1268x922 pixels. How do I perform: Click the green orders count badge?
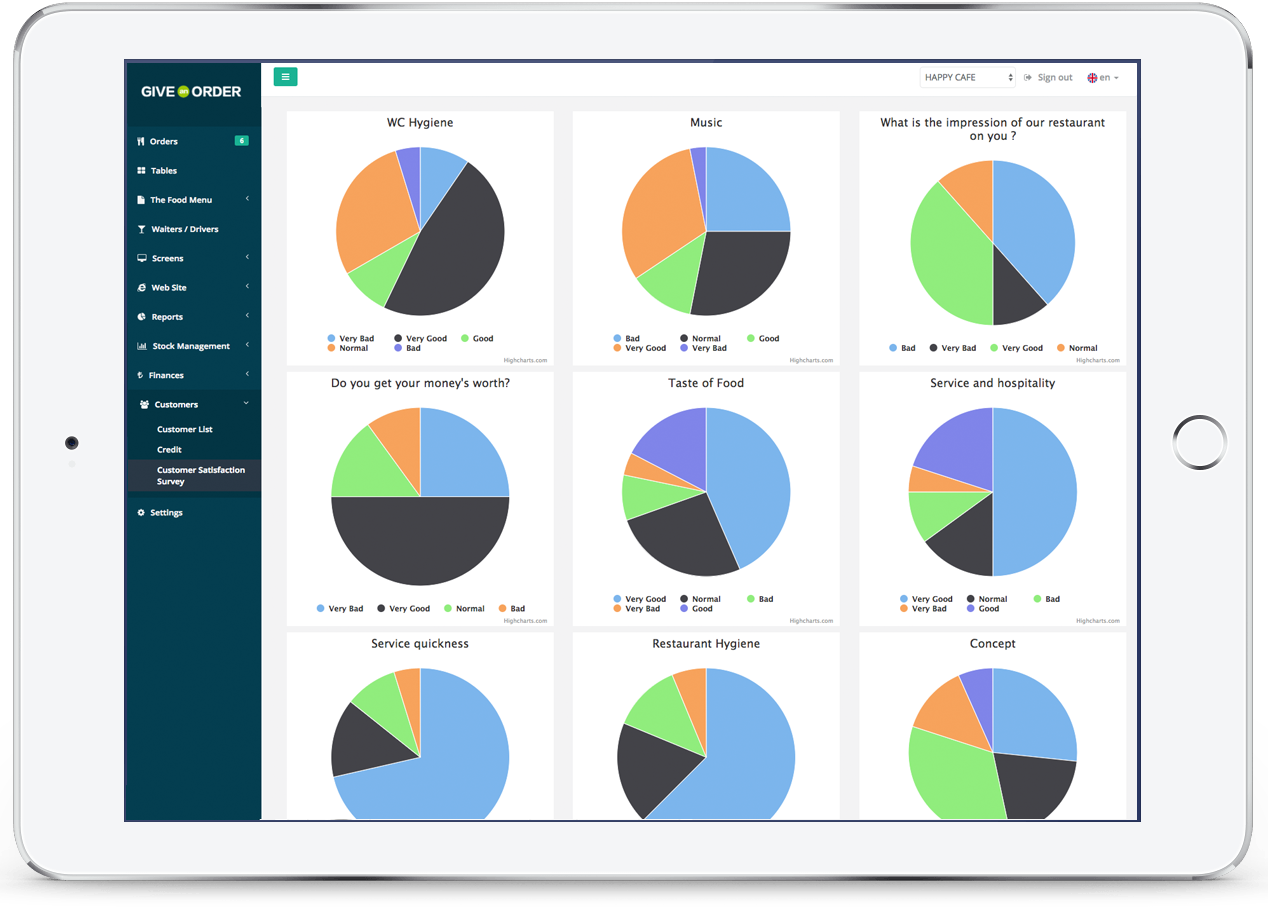pos(241,141)
